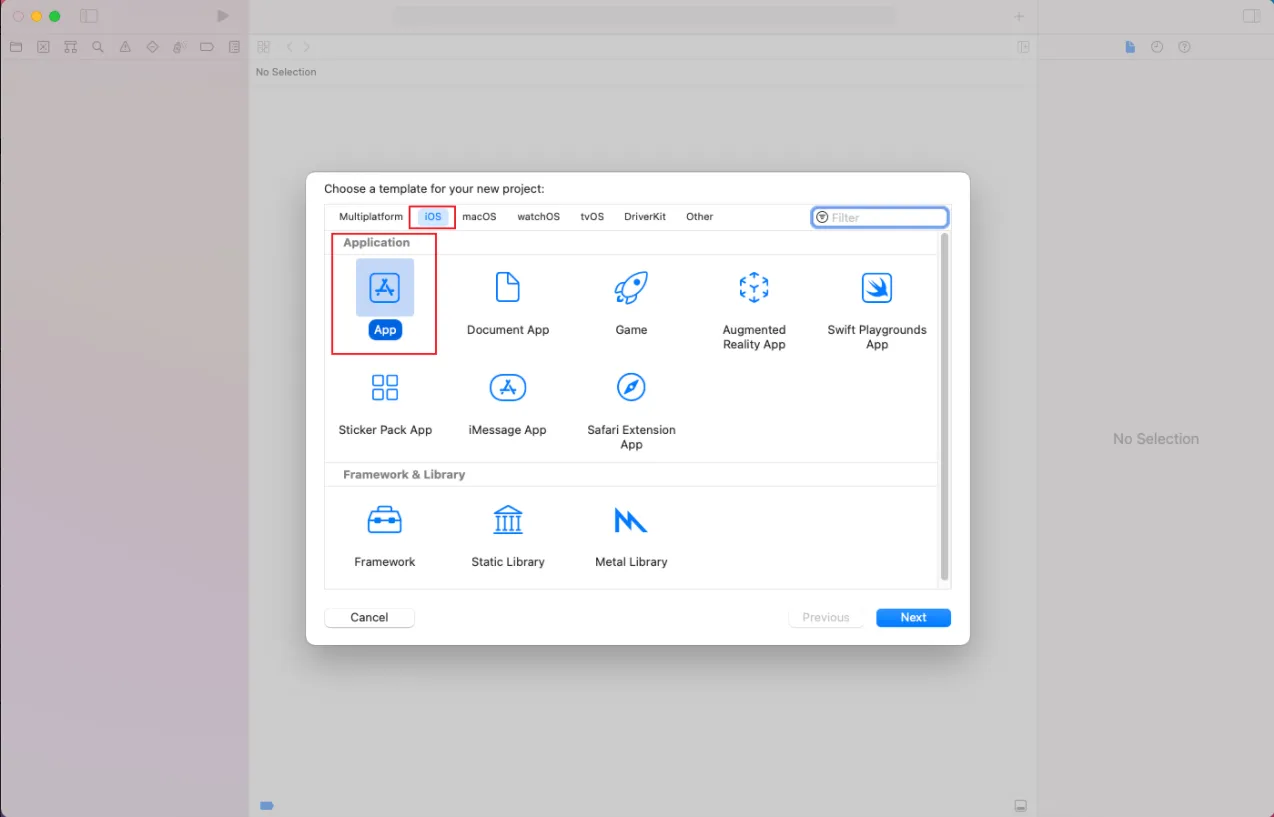Viewport: 1274px width, 817px height.
Task: Select the Framework toolbox icon
Action: click(385, 520)
